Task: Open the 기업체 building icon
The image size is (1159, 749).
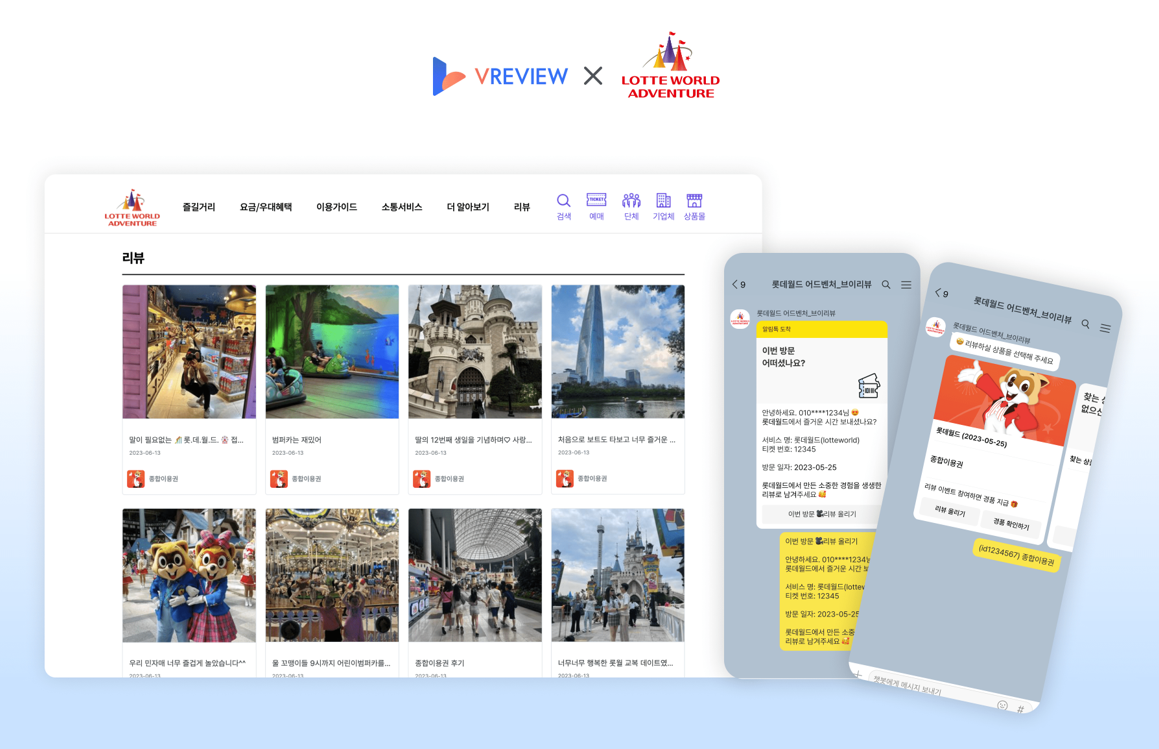Action: coord(663,207)
